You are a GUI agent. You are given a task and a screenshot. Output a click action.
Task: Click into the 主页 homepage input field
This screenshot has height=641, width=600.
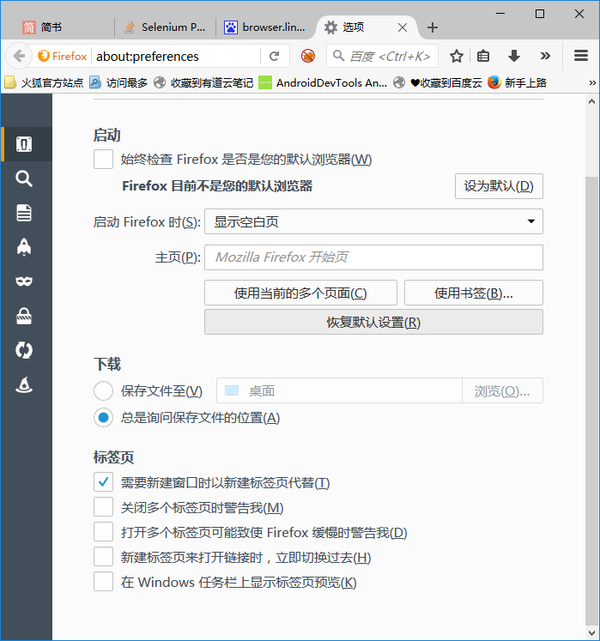(x=373, y=257)
